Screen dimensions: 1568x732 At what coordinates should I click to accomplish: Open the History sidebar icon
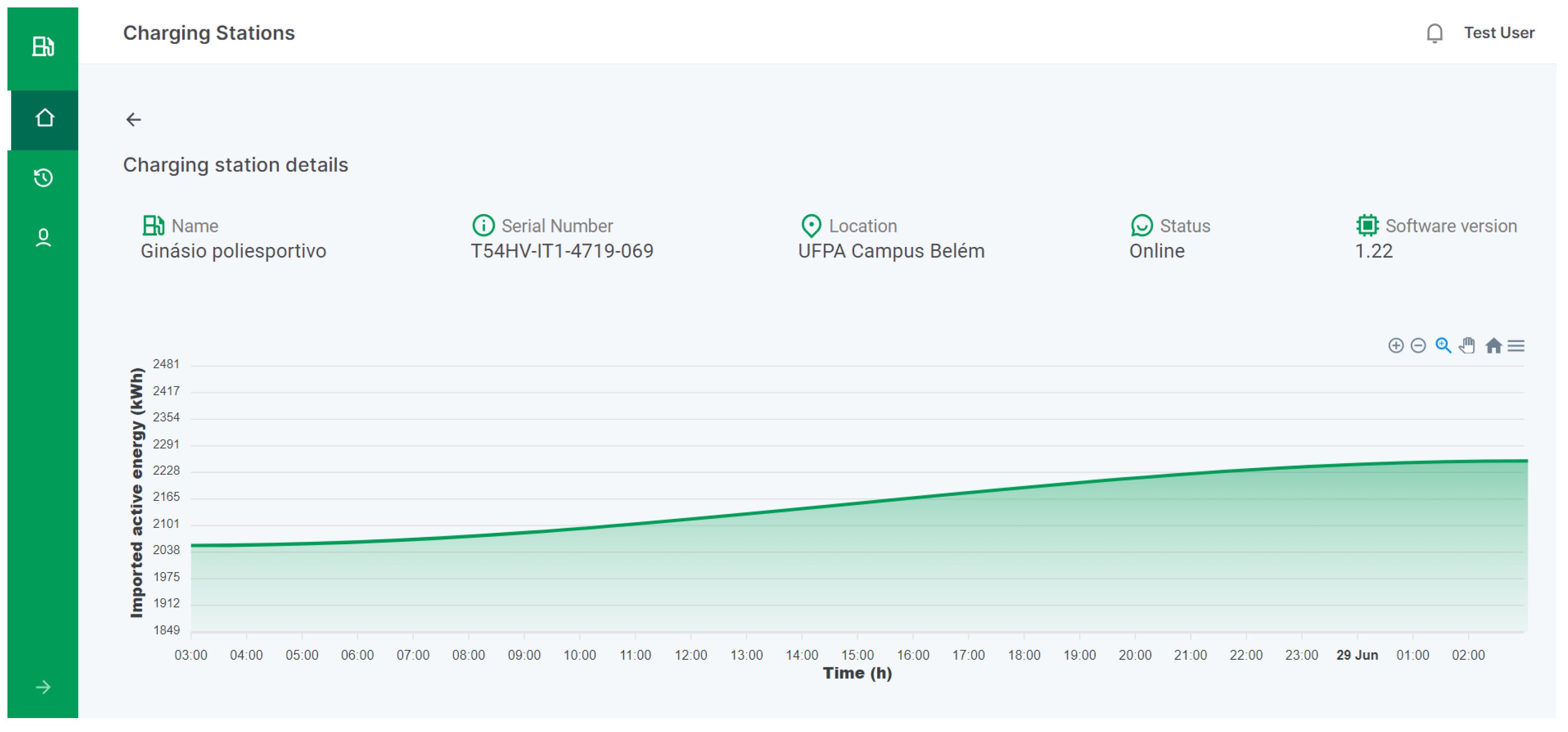tap(43, 178)
